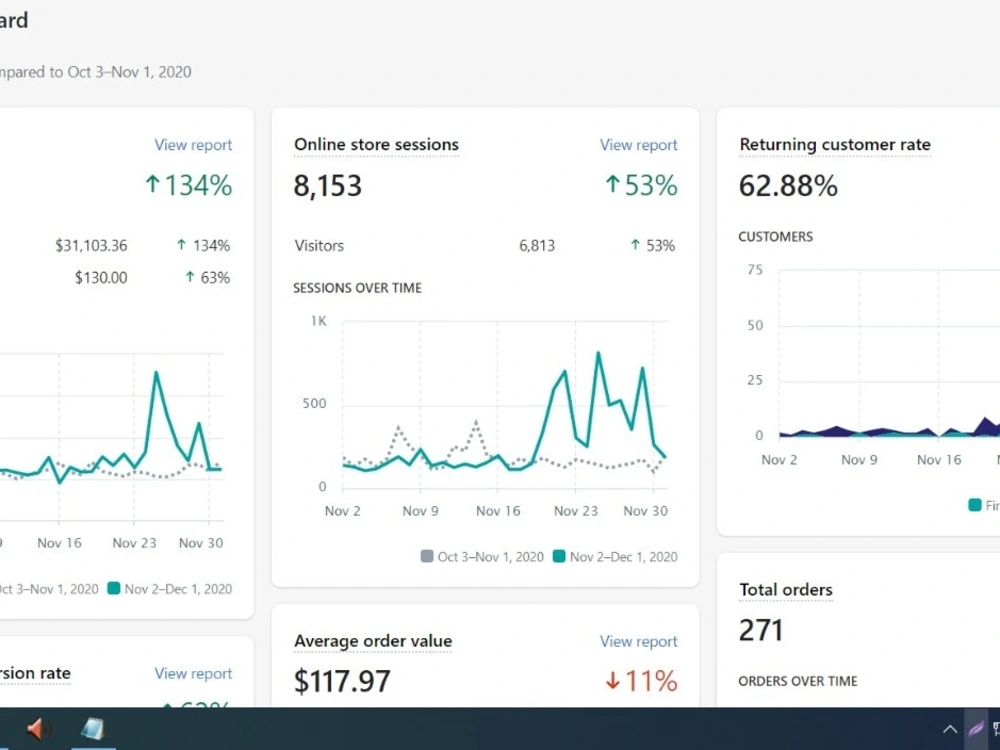Click the Oct 3–Nov 1, 2020 legend text in sessions card

coord(490,557)
